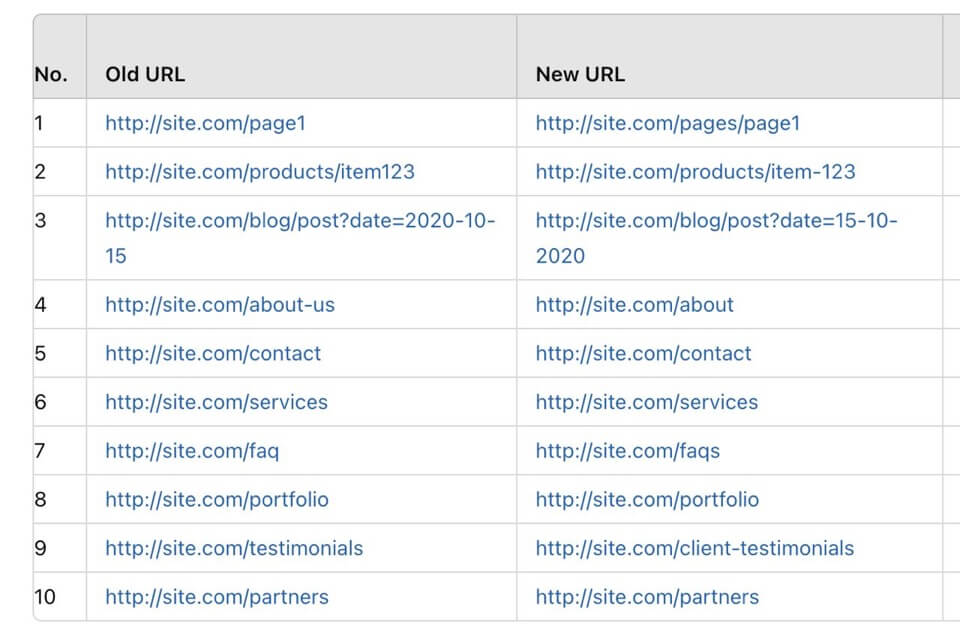The width and height of the screenshot is (960, 635).
Task: Visit the site.com/faqs link
Action: point(628,451)
